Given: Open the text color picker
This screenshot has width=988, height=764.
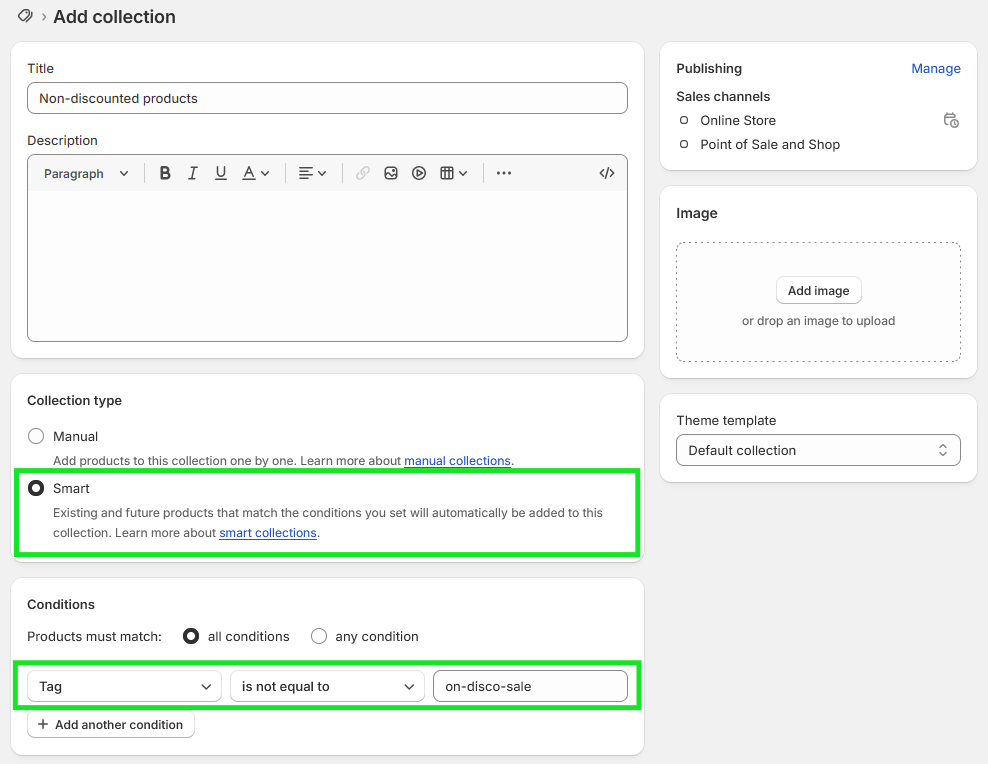Looking at the screenshot, I should [256, 173].
